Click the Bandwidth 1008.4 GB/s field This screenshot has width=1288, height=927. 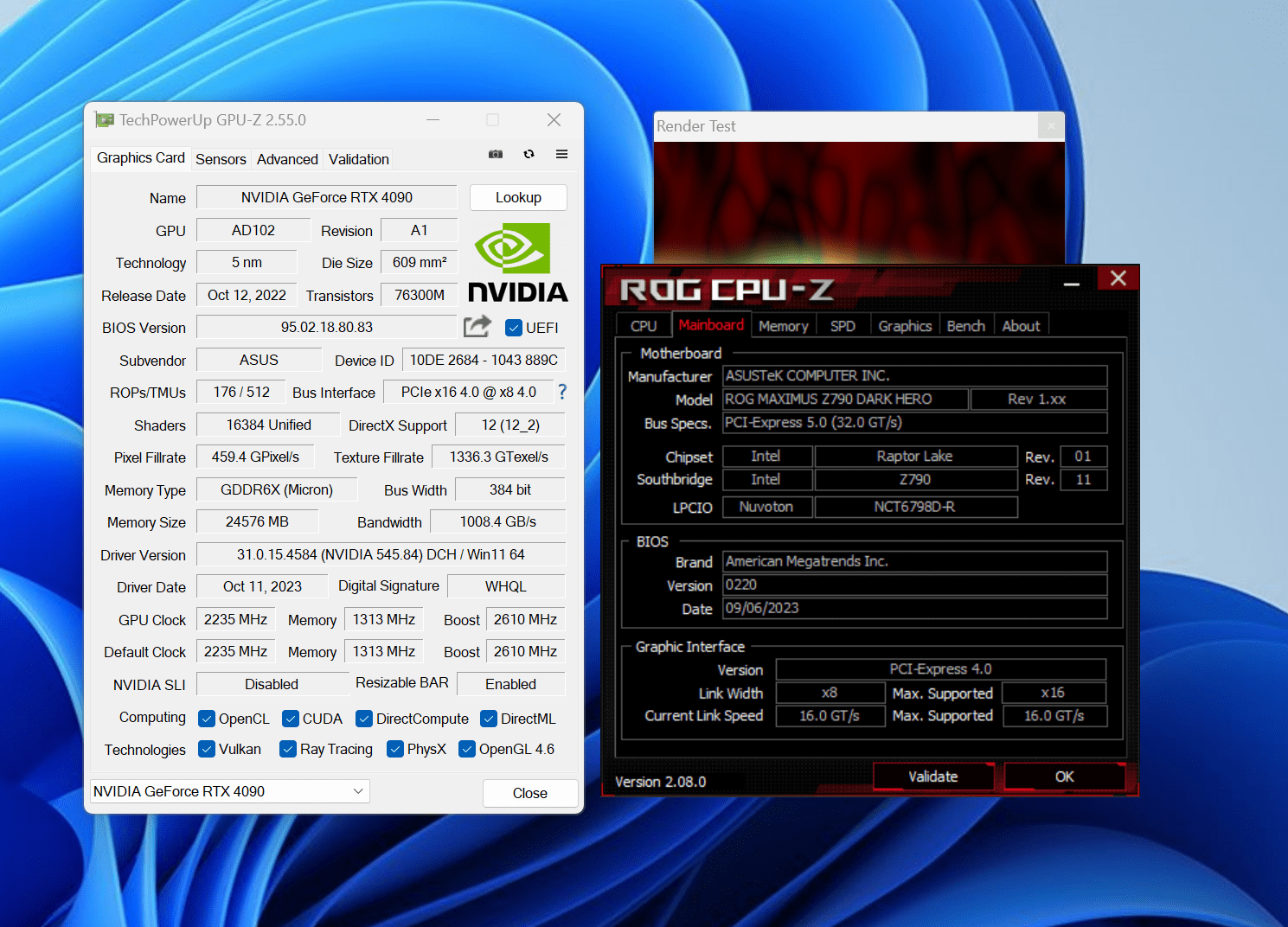[x=497, y=521]
